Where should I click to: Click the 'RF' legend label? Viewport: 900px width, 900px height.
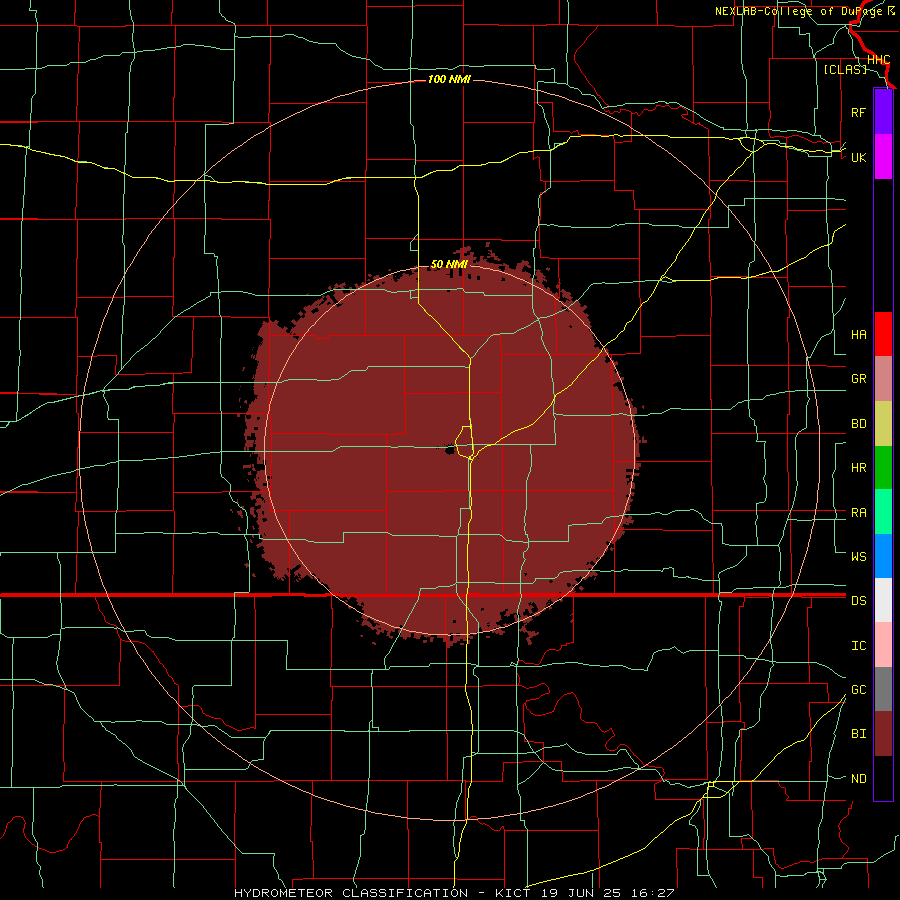[858, 113]
